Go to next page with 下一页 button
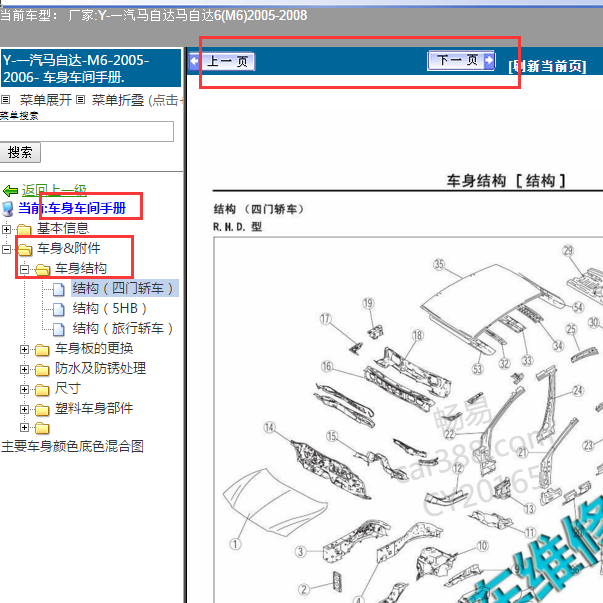The height and width of the screenshot is (603, 603). 461,60
